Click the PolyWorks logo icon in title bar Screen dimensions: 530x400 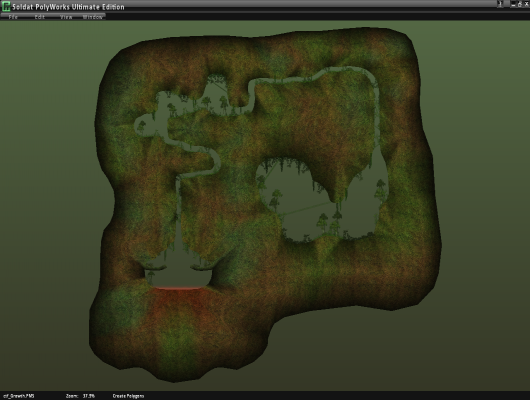pos(6,6)
